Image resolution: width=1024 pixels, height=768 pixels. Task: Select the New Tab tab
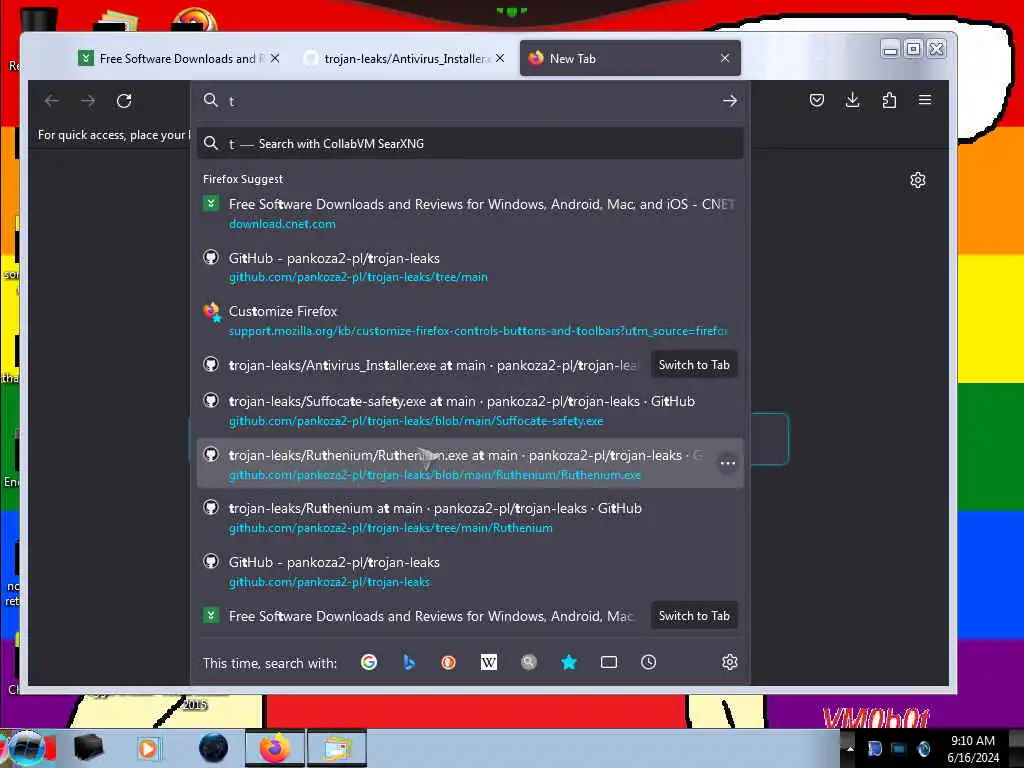point(630,58)
